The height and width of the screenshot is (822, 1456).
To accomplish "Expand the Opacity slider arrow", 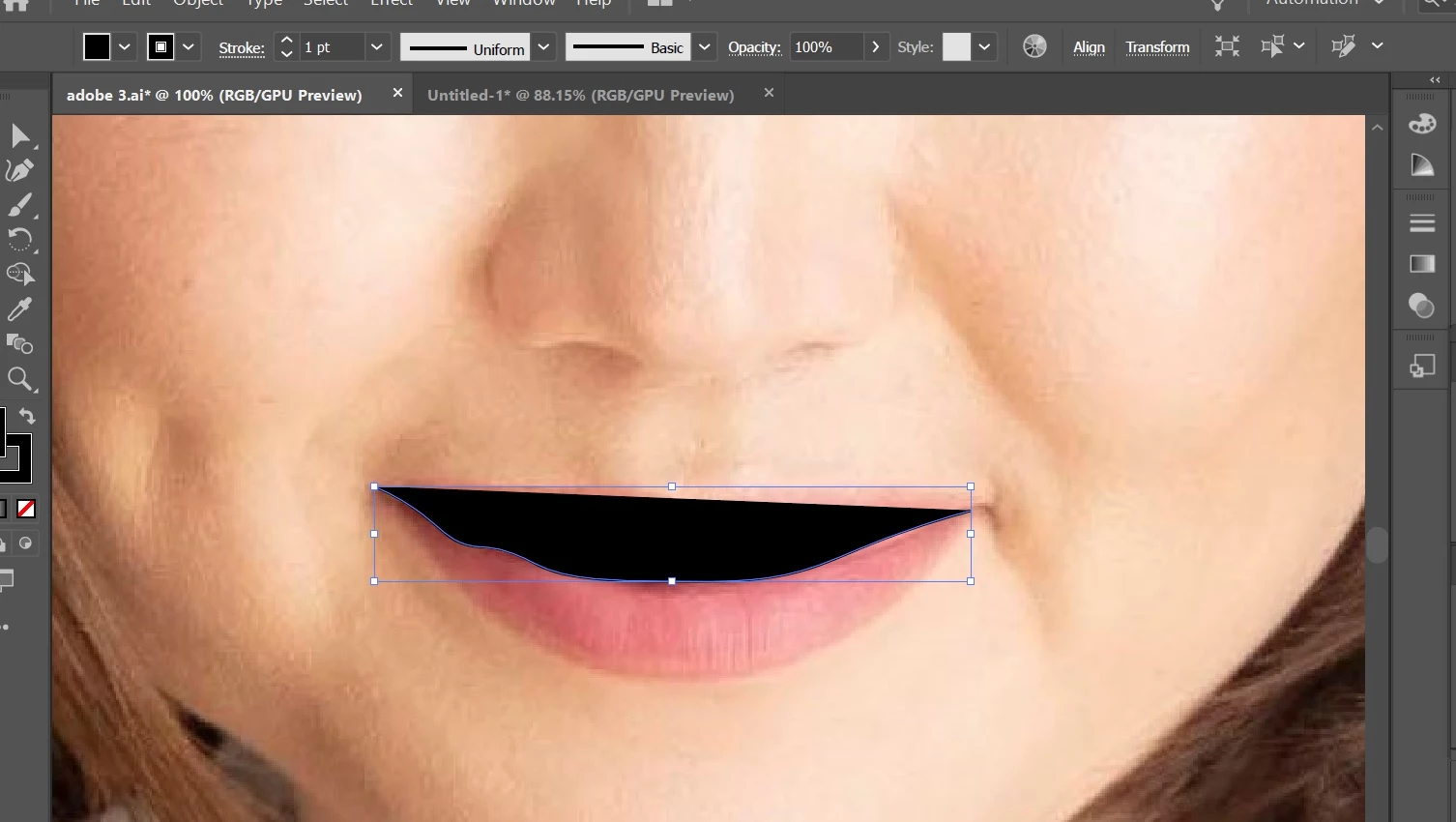I will [876, 46].
